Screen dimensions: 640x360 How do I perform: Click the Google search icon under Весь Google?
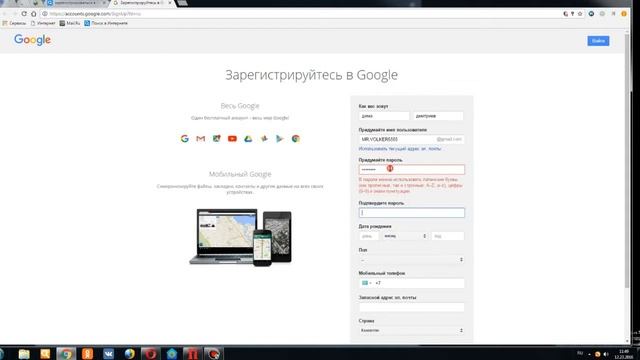(184, 139)
